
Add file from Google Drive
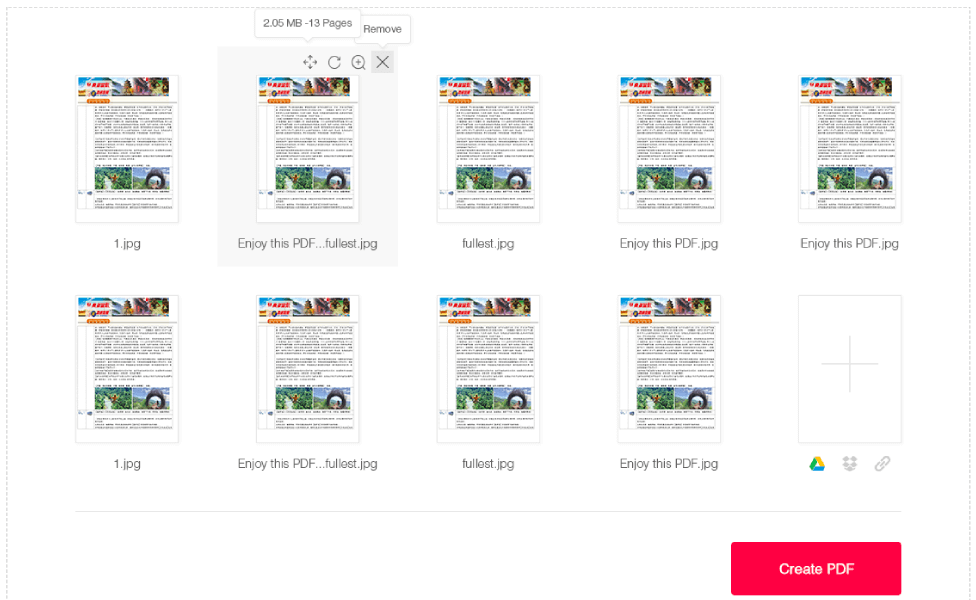[x=817, y=463]
